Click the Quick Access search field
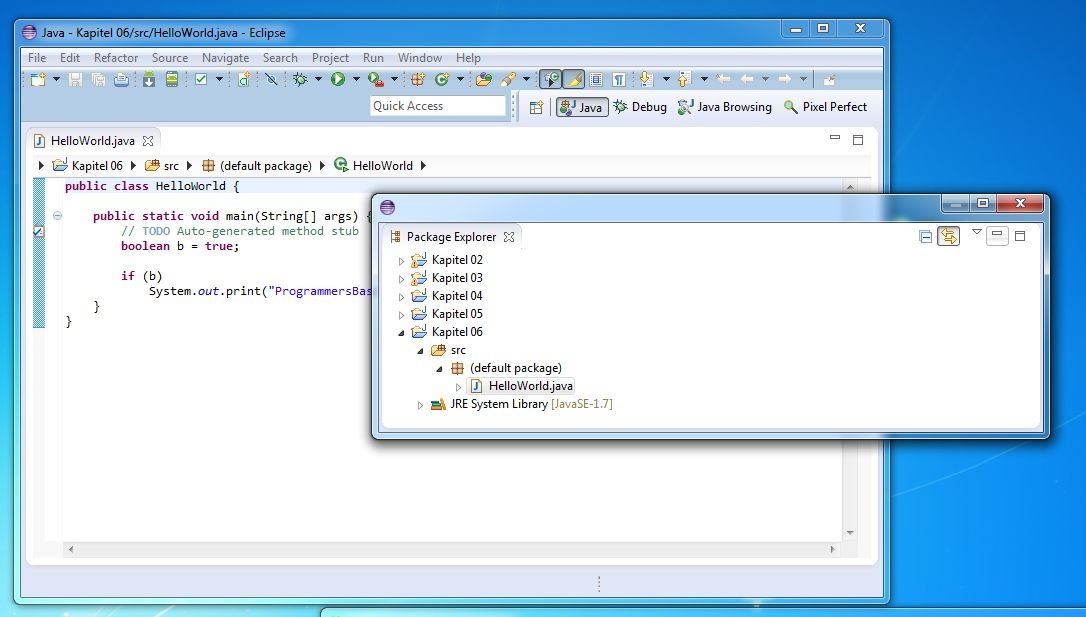 click(438, 106)
